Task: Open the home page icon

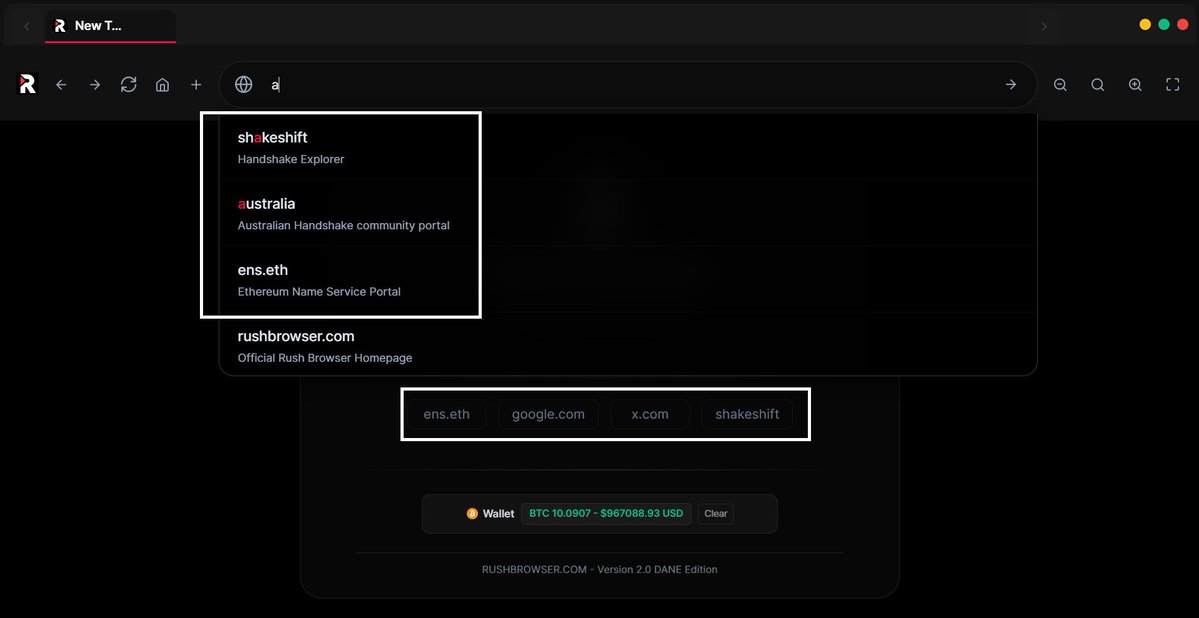Action: (162, 84)
